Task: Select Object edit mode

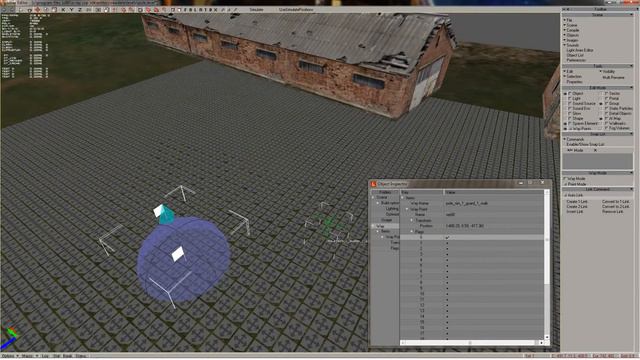Action: coord(576,93)
